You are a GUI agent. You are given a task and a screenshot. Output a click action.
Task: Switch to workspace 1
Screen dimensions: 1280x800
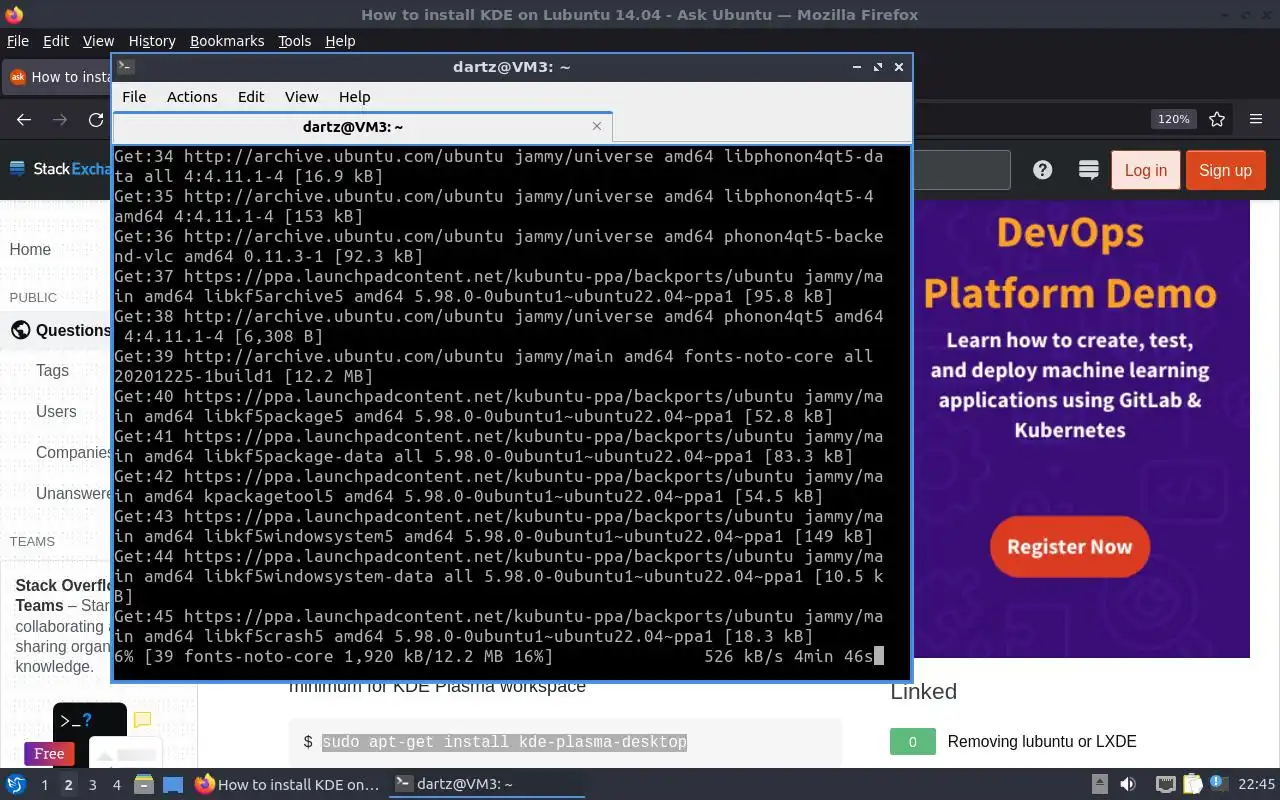[44, 785]
